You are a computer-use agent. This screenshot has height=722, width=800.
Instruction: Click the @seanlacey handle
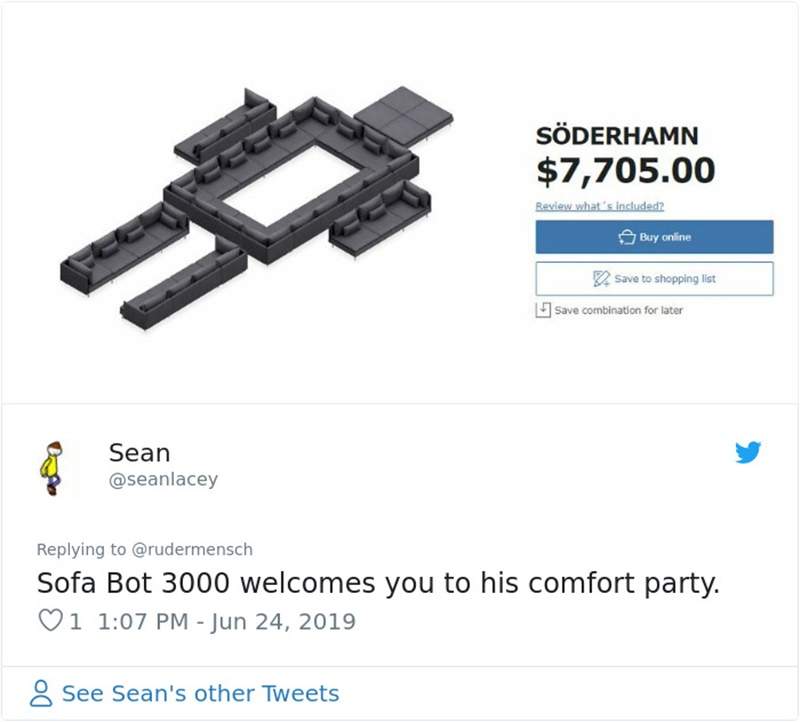(x=162, y=479)
